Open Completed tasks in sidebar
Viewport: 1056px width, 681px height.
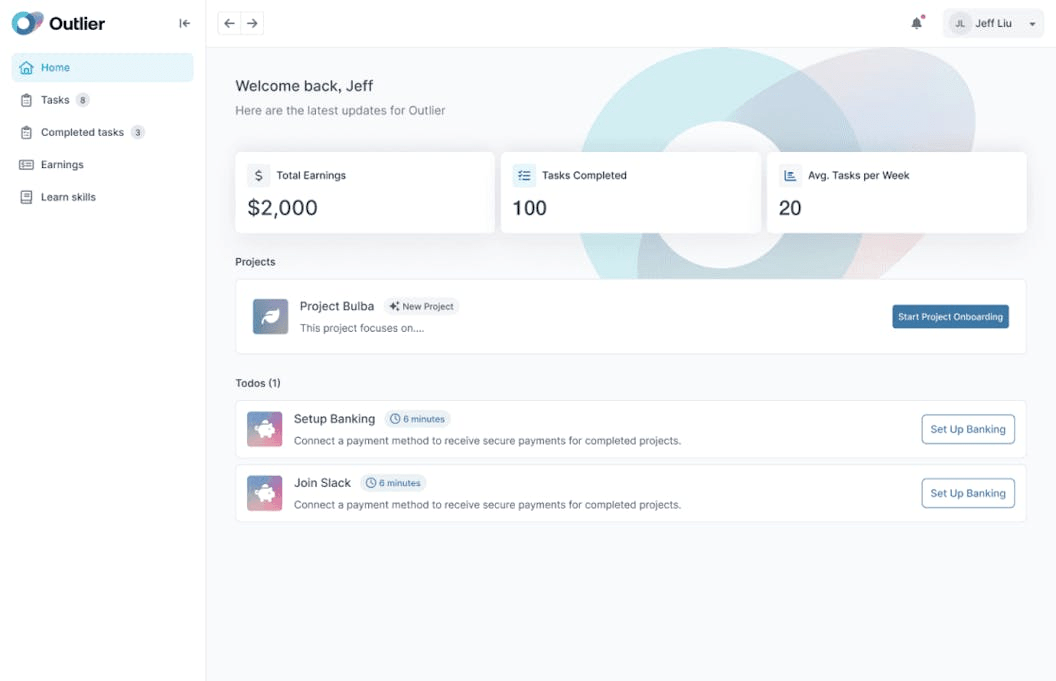[x=102, y=132]
